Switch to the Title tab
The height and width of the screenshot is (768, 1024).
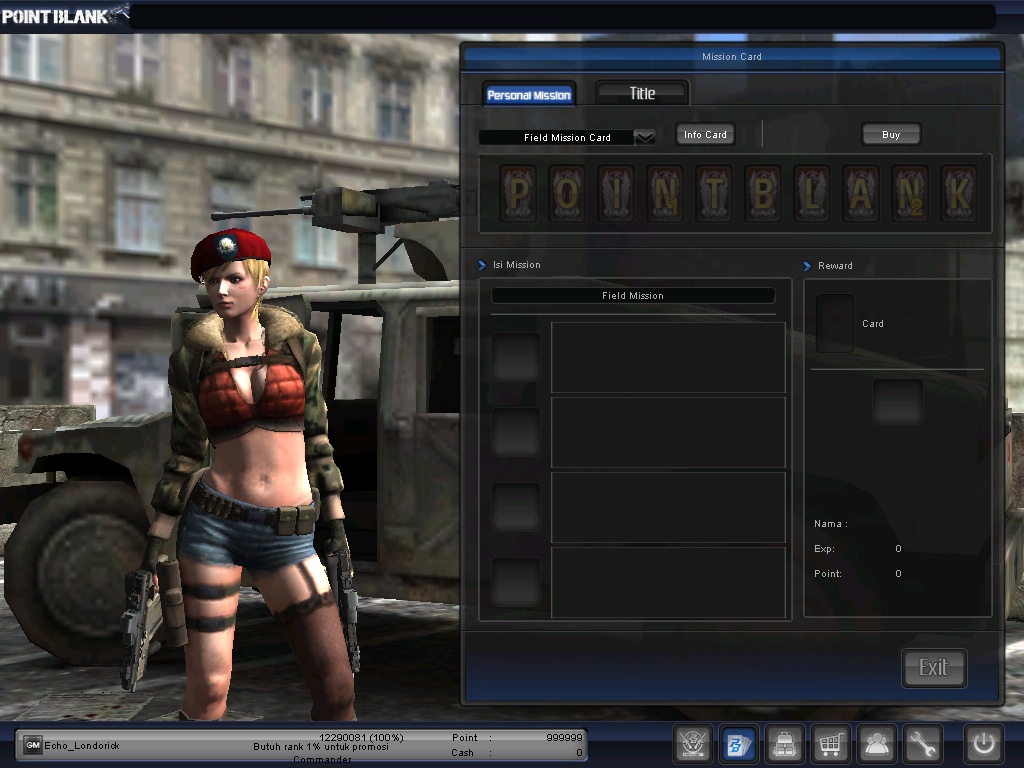pyautogui.click(x=642, y=93)
